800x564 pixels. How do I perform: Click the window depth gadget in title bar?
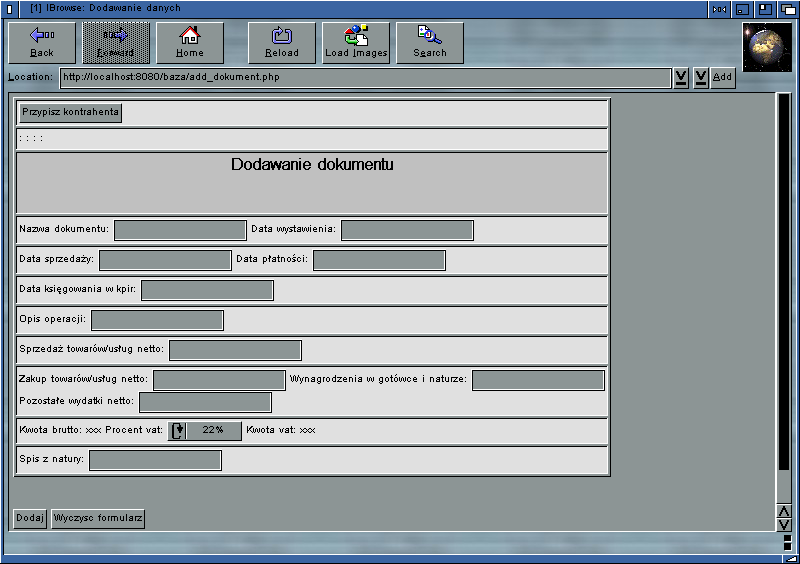(x=787, y=9)
